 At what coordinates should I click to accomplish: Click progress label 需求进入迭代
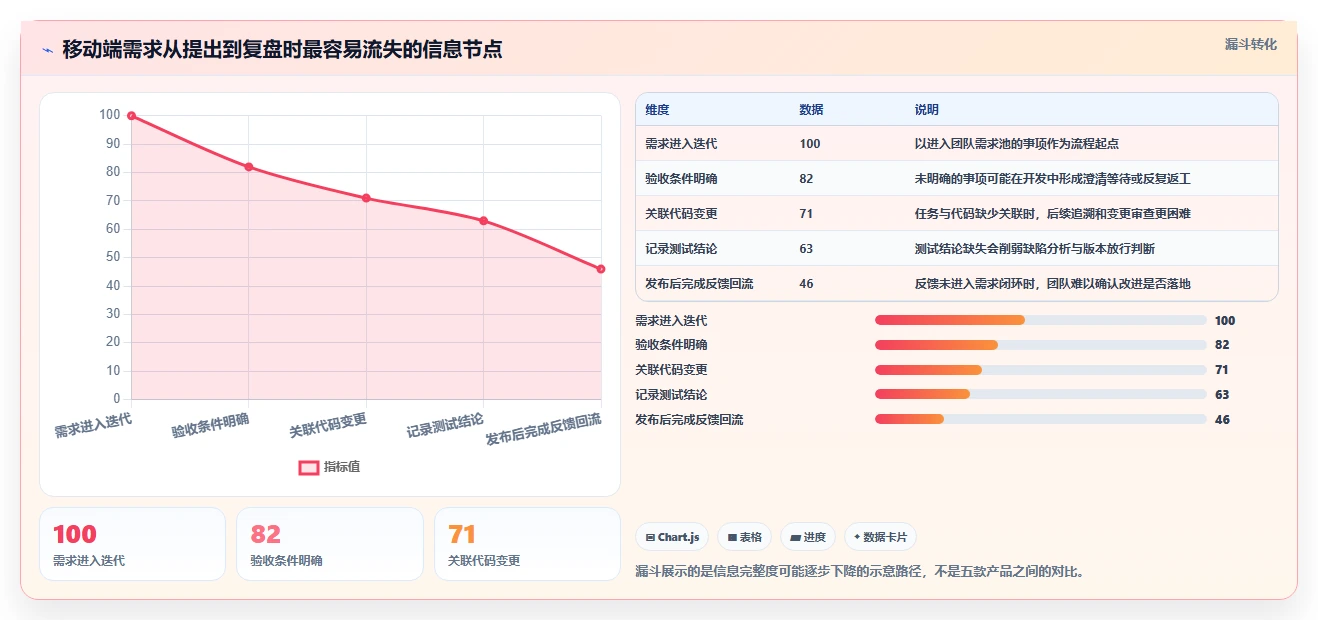click(x=671, y=321)
